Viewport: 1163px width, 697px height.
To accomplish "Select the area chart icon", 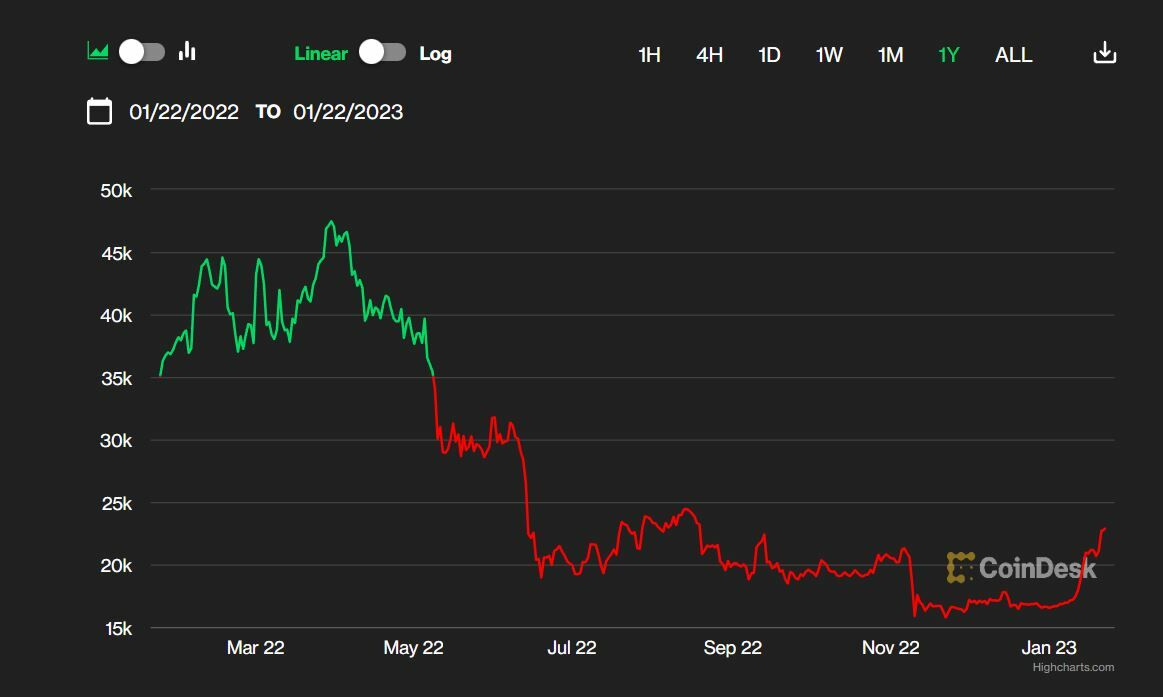I will (98, 51).
